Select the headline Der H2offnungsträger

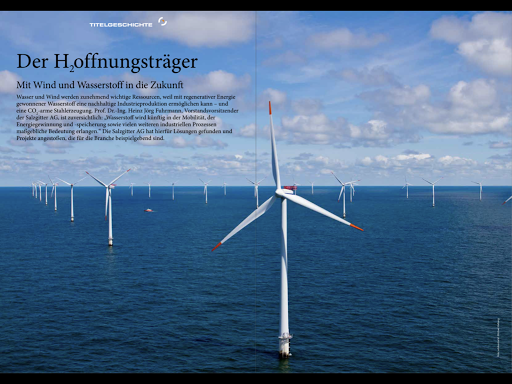tap(107, 62)
